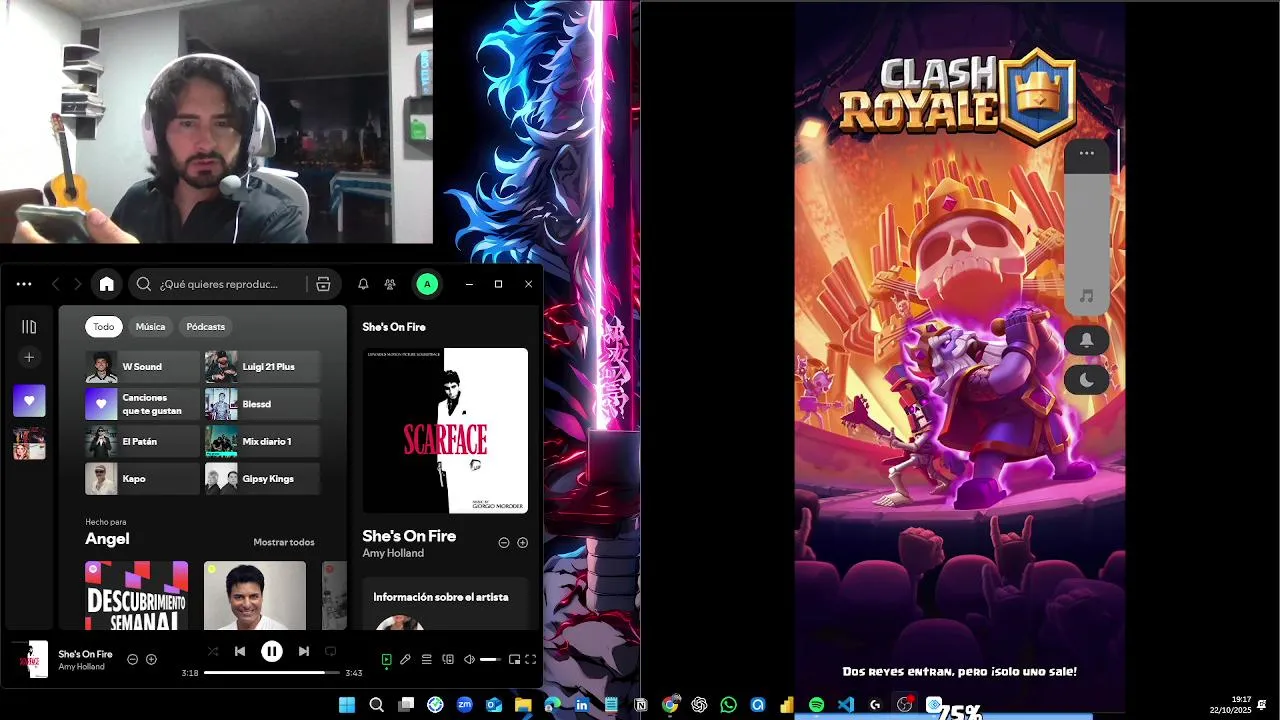Screen dimensions: 1280x720
Task: Open Amy Holland in the side panel
Action: pyautogui.click(x=393, y=553)
